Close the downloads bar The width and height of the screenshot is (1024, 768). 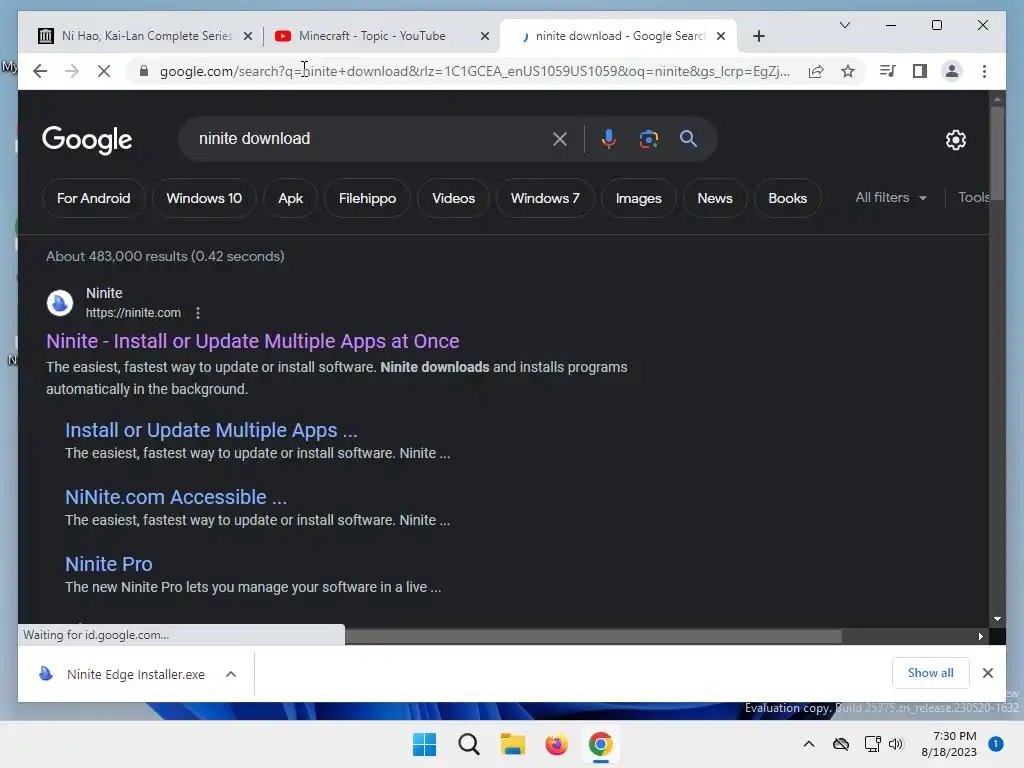[x=987, y=673]
